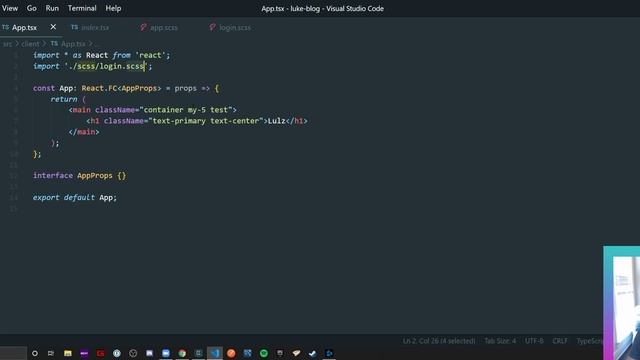The height and width of the screenshot is (360, 640).
Task: Click the purple taskbar app icon
Action: click(x=84, y=353)
